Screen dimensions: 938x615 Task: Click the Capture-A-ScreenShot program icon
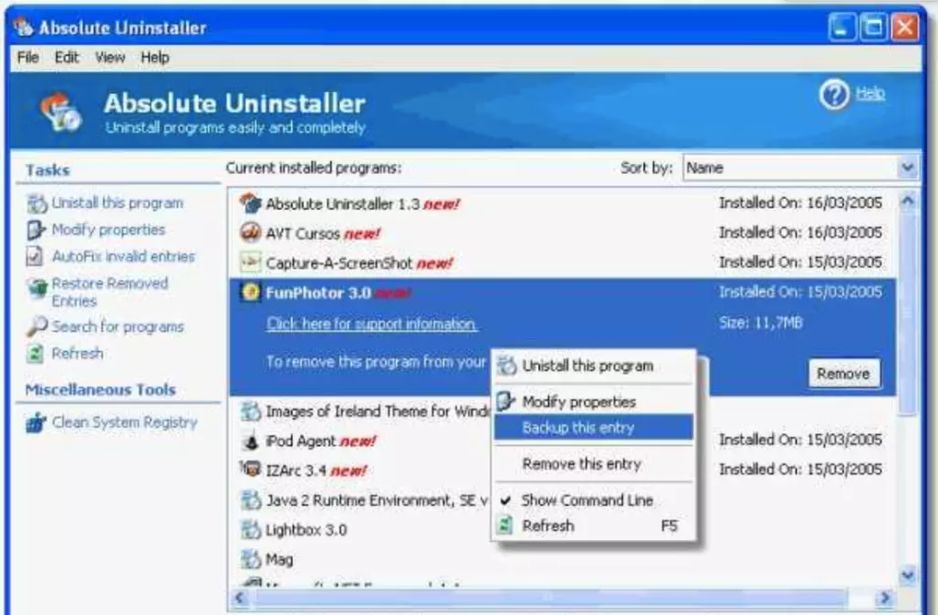tap(250, 262)
